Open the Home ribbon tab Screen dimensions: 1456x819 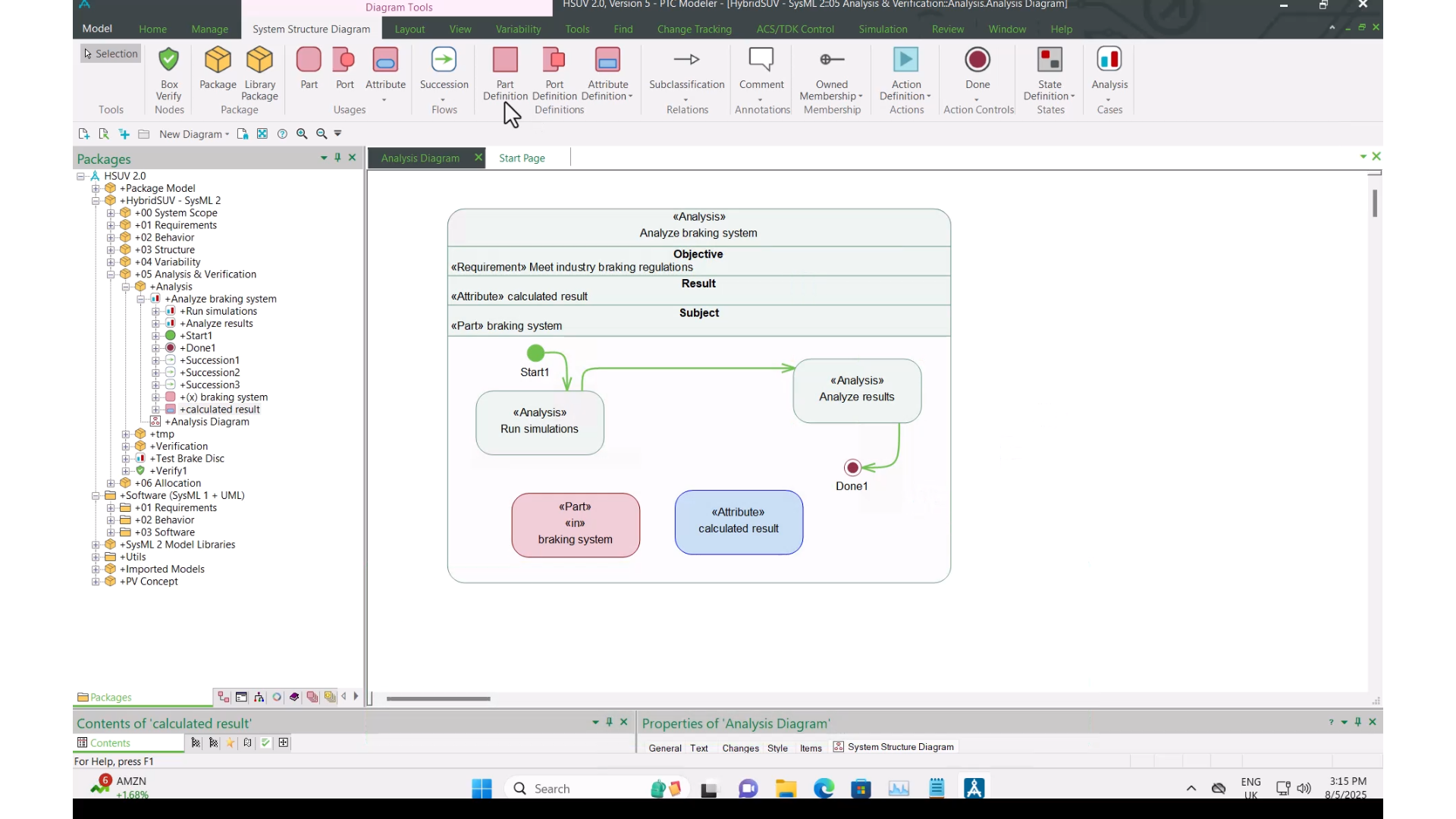[x=152, y=29]
